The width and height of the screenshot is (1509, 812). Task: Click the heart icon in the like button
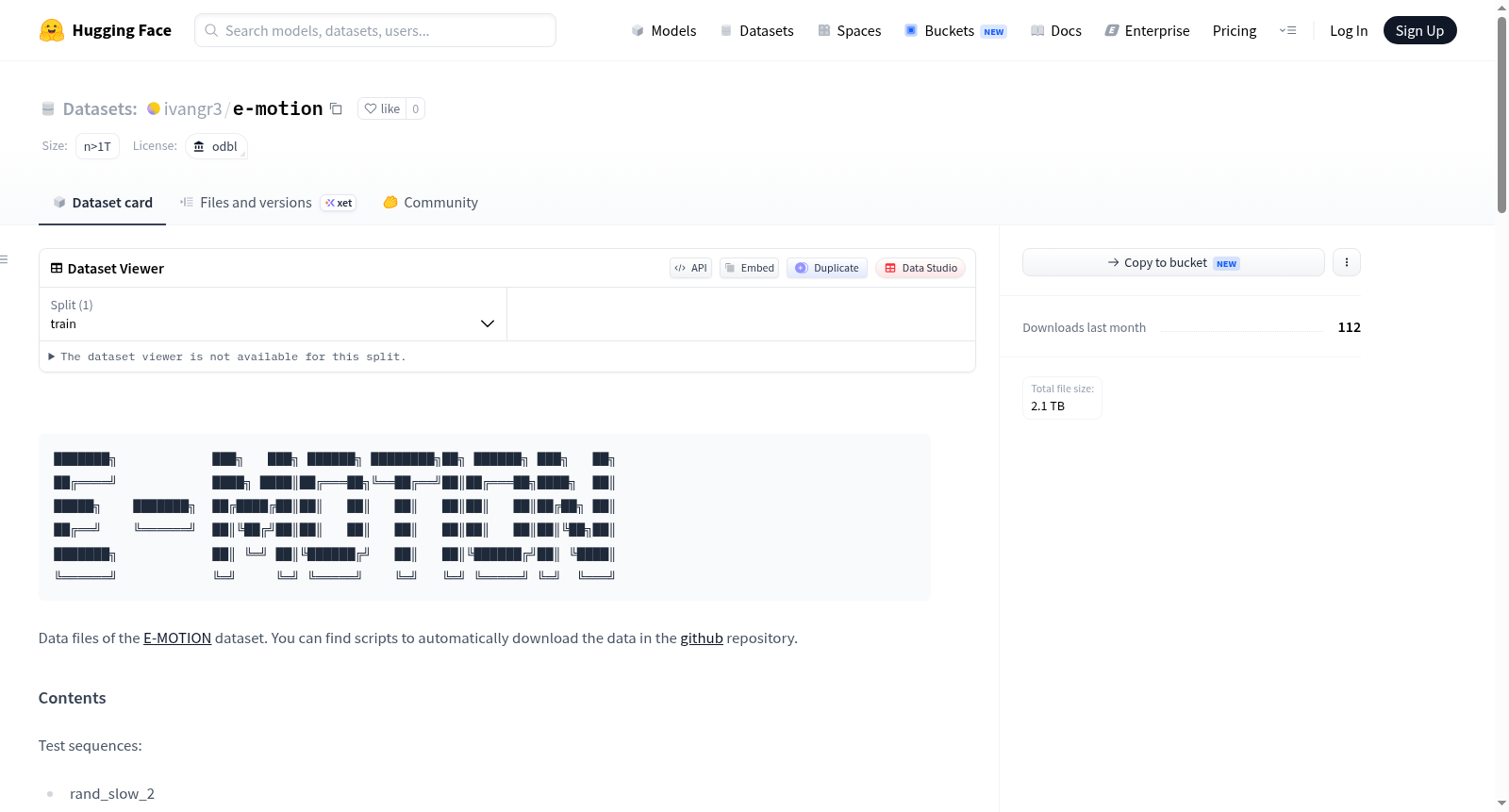(x=371, y=108)
